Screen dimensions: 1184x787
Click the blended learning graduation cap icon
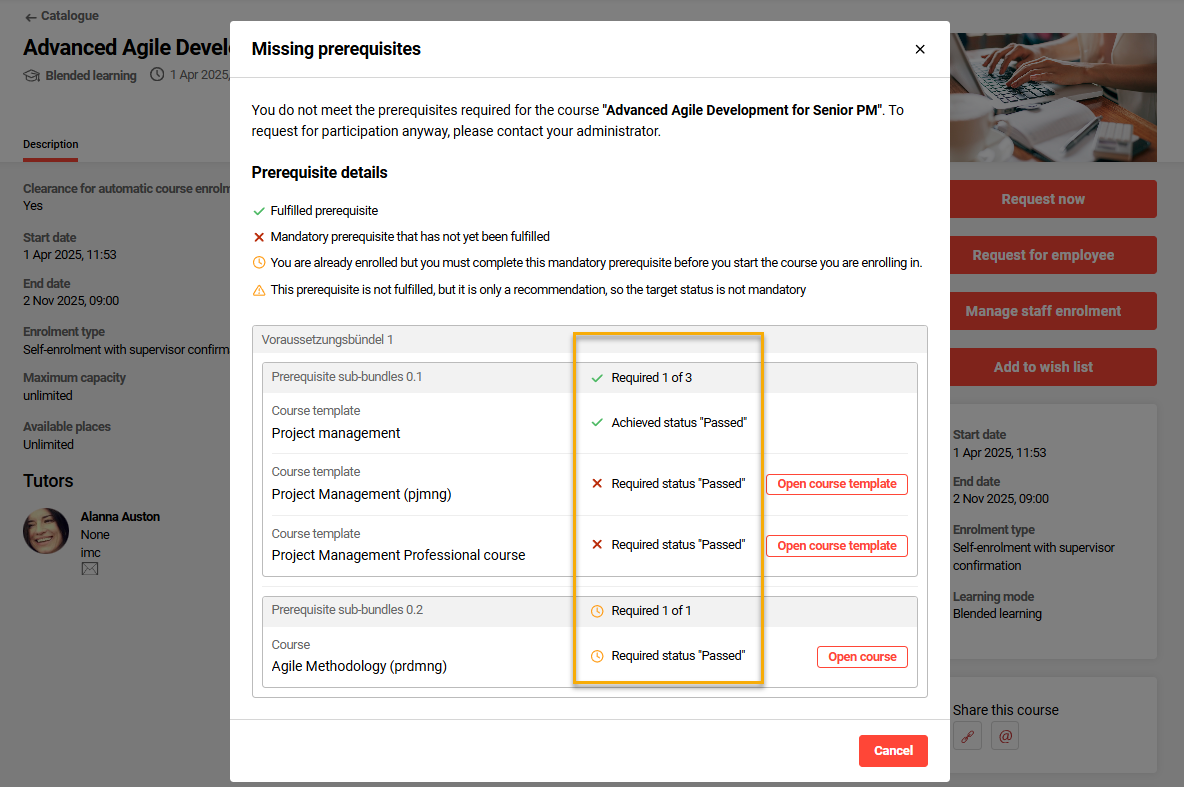30,75
